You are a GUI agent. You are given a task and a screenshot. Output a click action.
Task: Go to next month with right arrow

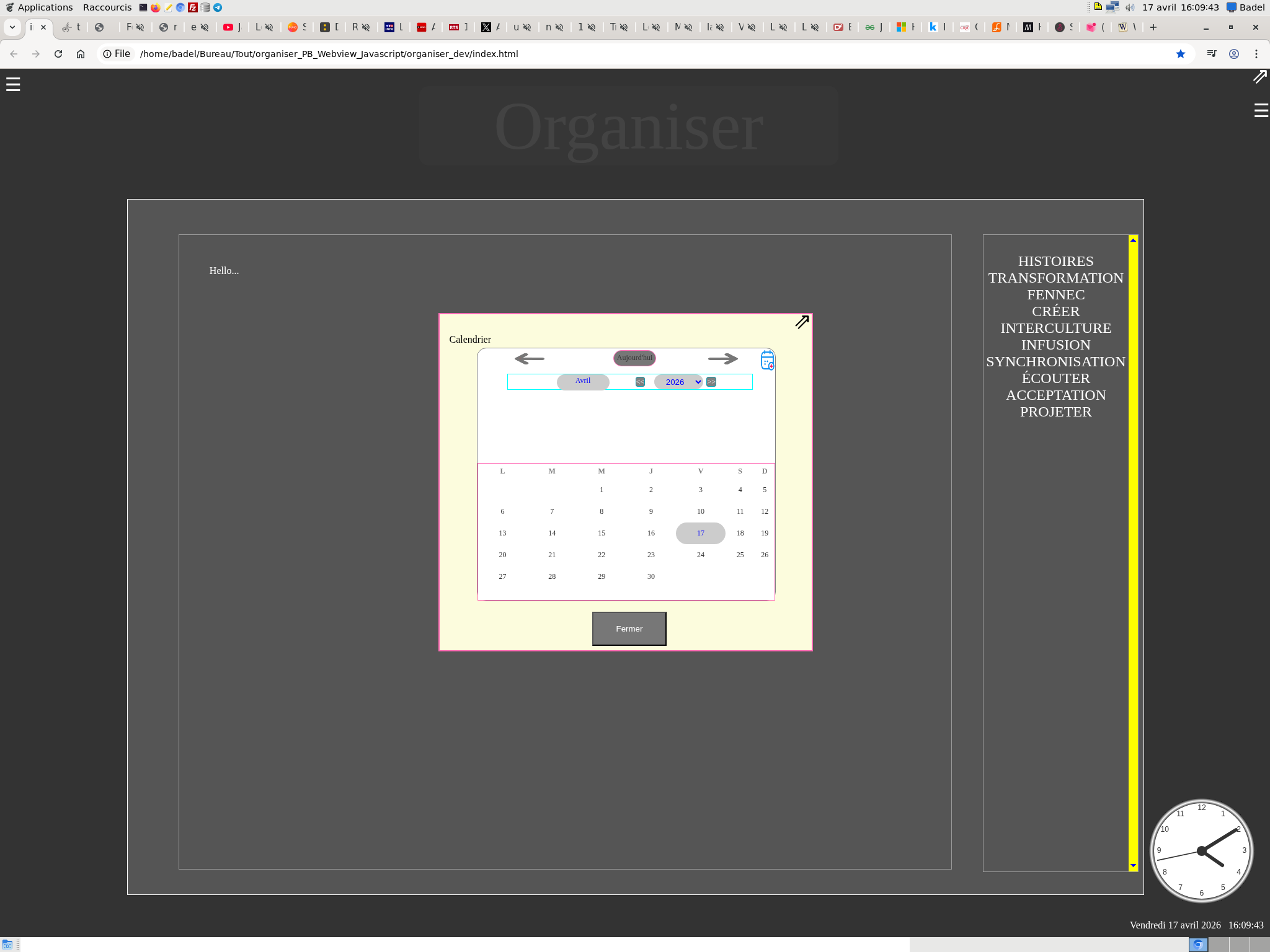click(722, 359)
